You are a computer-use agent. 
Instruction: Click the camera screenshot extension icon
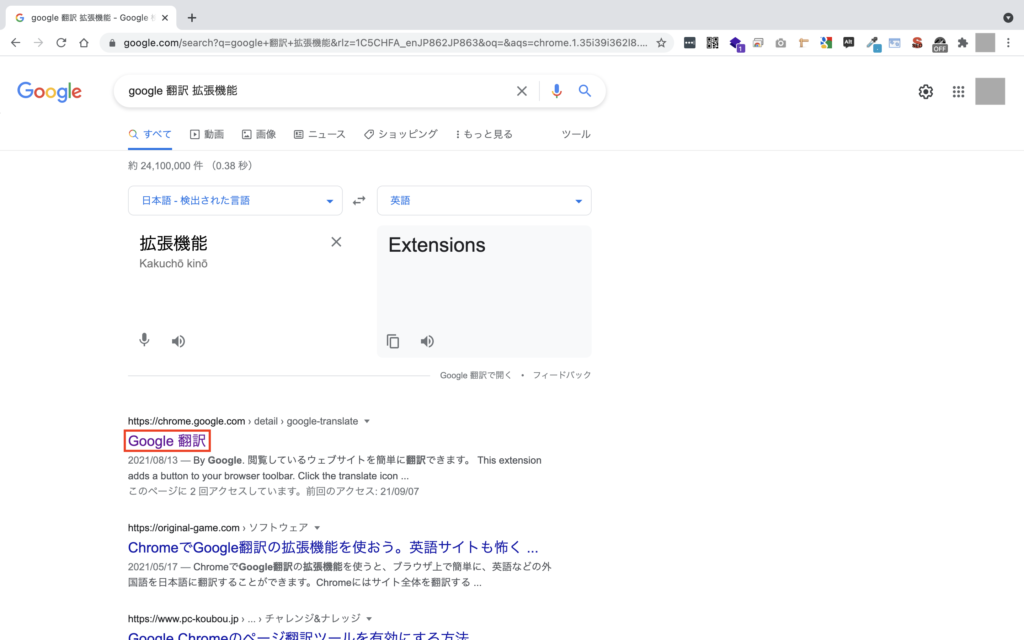780,43
